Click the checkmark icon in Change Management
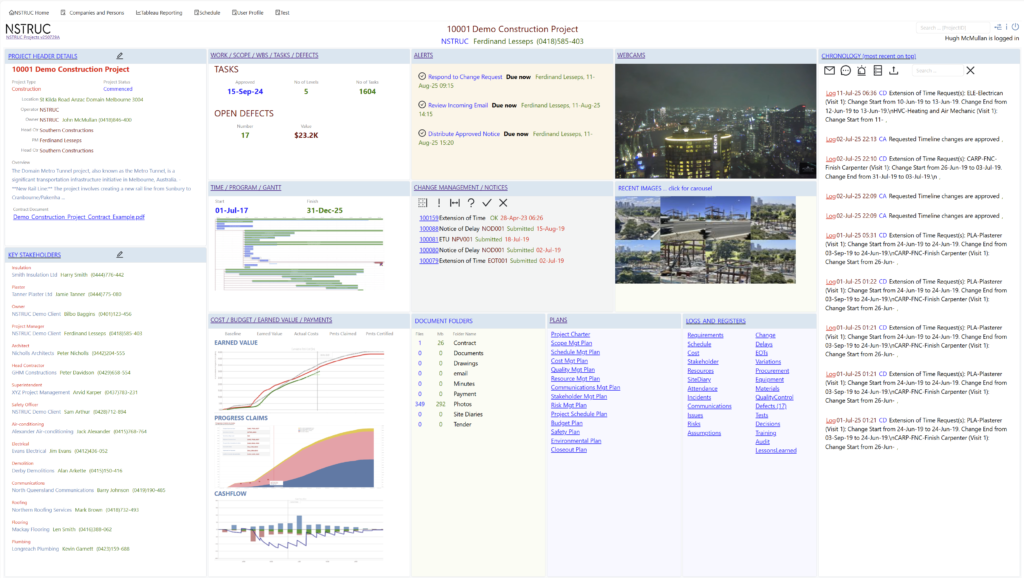 click(x=487, y=203)
